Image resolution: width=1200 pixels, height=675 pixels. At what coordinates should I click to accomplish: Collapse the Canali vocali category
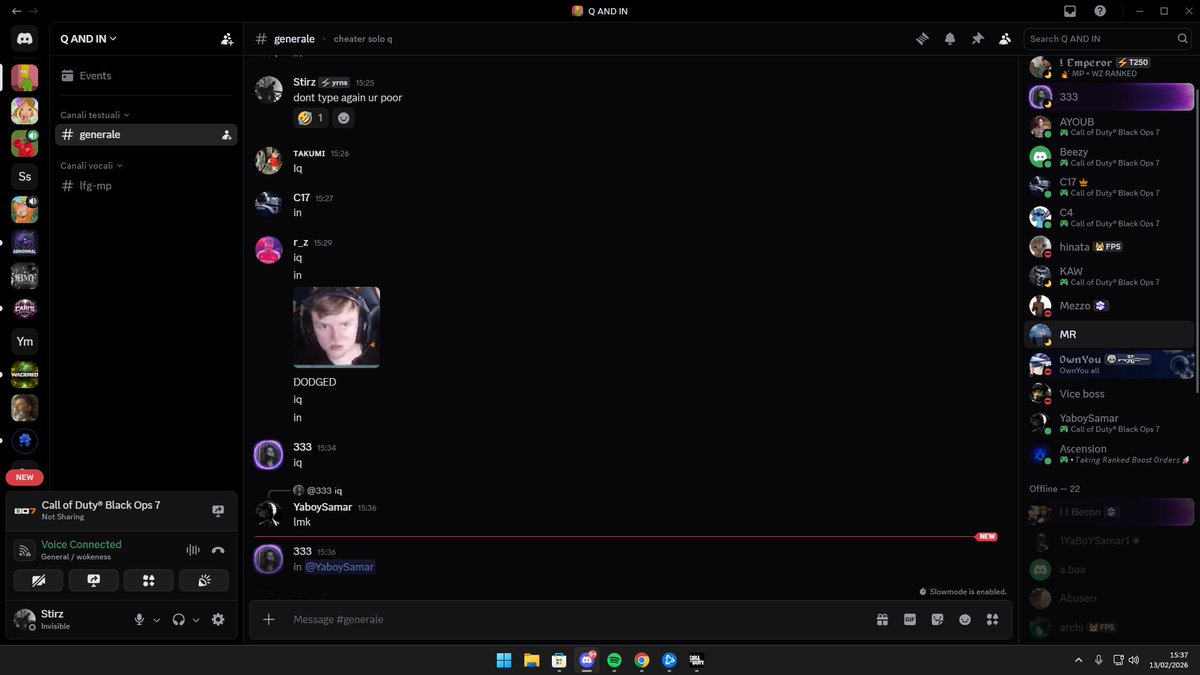click(x=91, y=166)
